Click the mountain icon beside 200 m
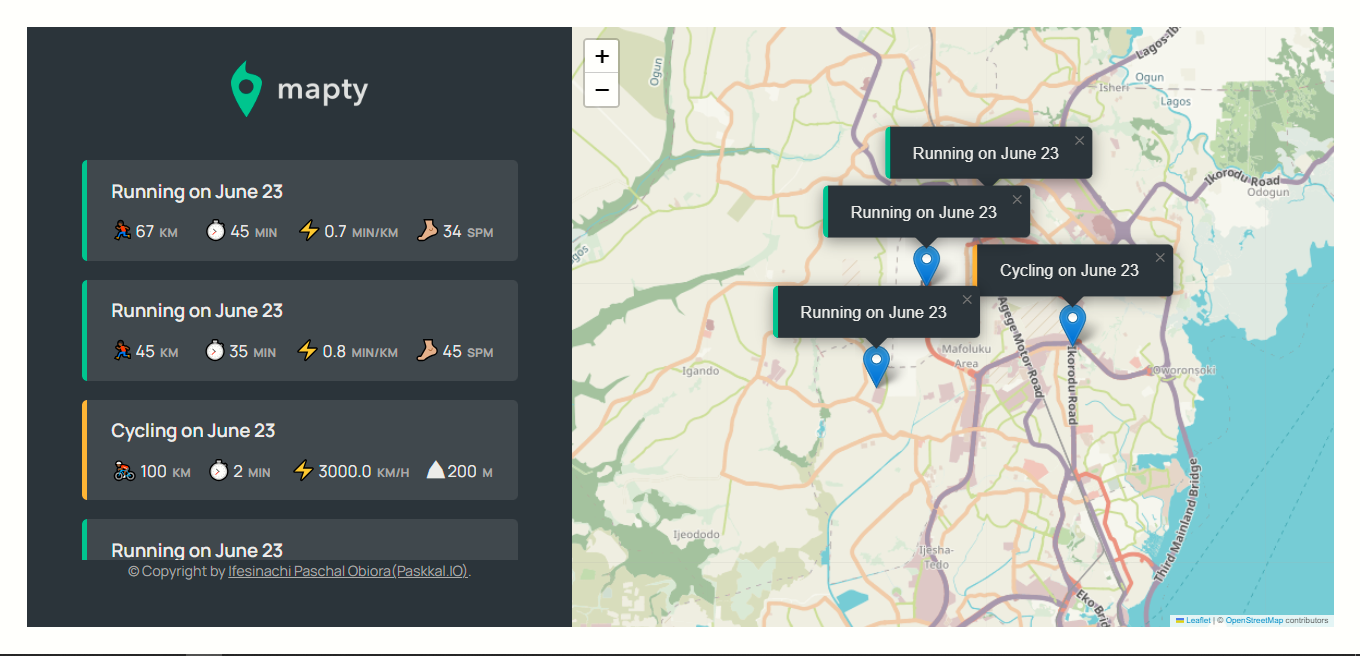The width and height of the screenshot is (1360, 656). (435, 471)
